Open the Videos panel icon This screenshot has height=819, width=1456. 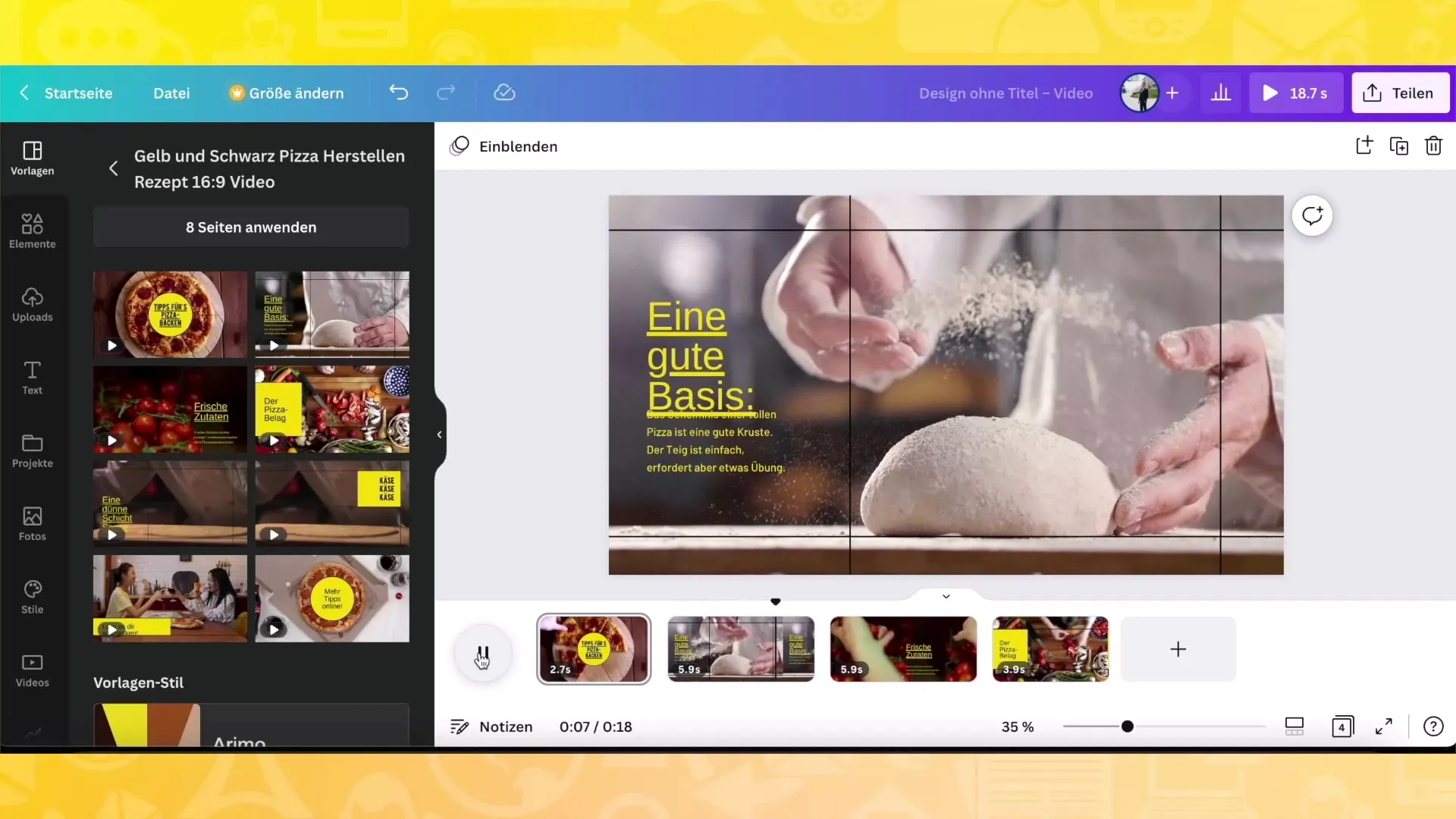point(32,665)
